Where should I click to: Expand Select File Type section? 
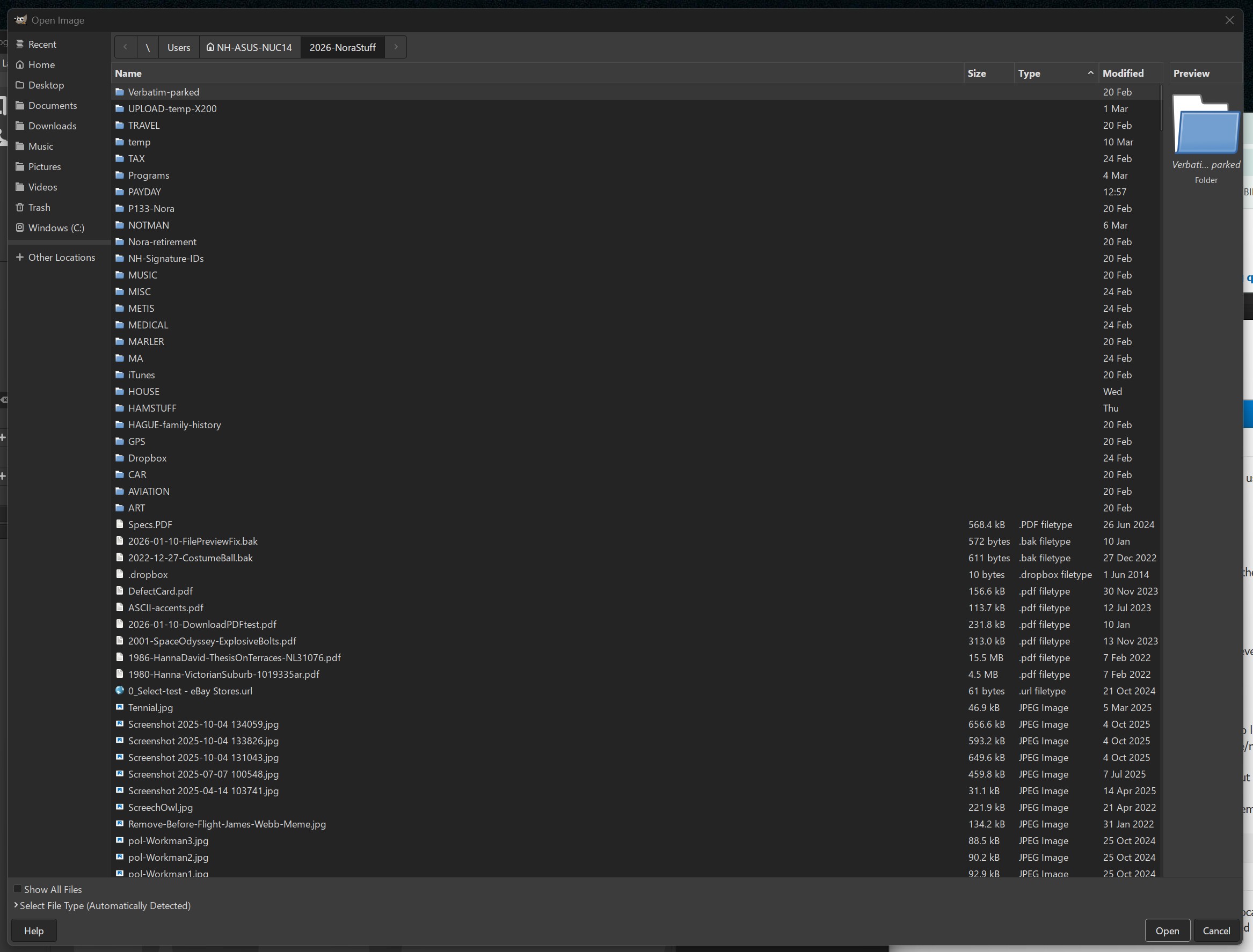(16, 905)
